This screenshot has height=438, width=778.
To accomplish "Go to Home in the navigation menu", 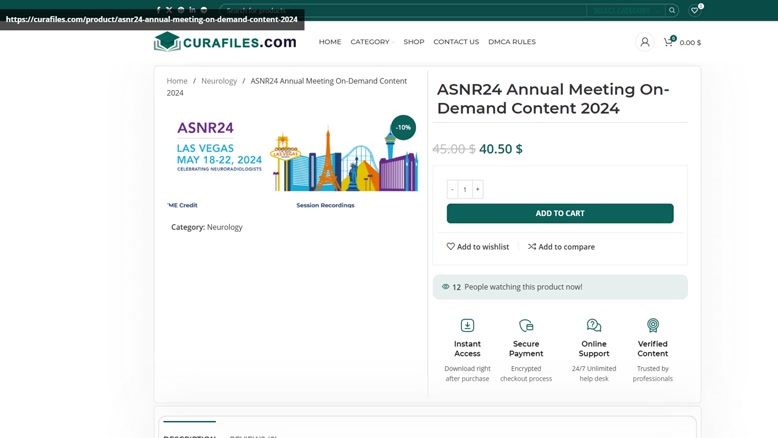I will pyautogui.click(x=330, y=42).
